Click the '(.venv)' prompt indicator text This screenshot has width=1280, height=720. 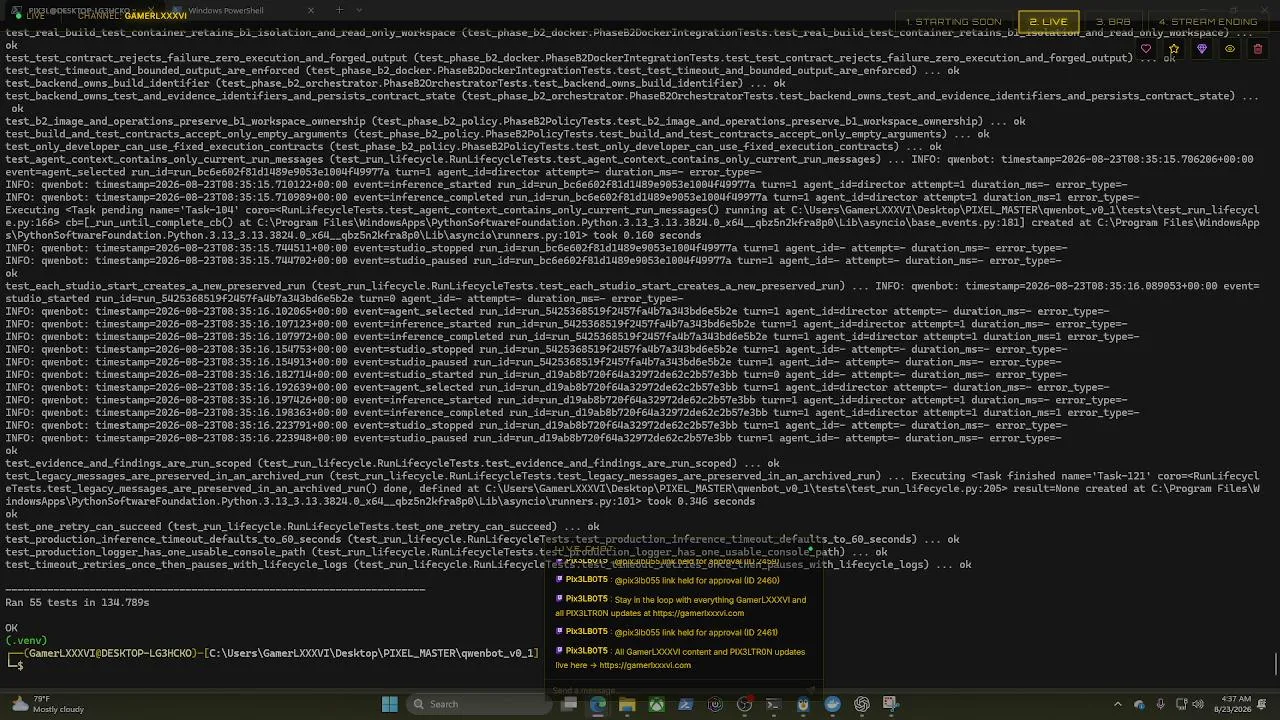tap(26, 640)
